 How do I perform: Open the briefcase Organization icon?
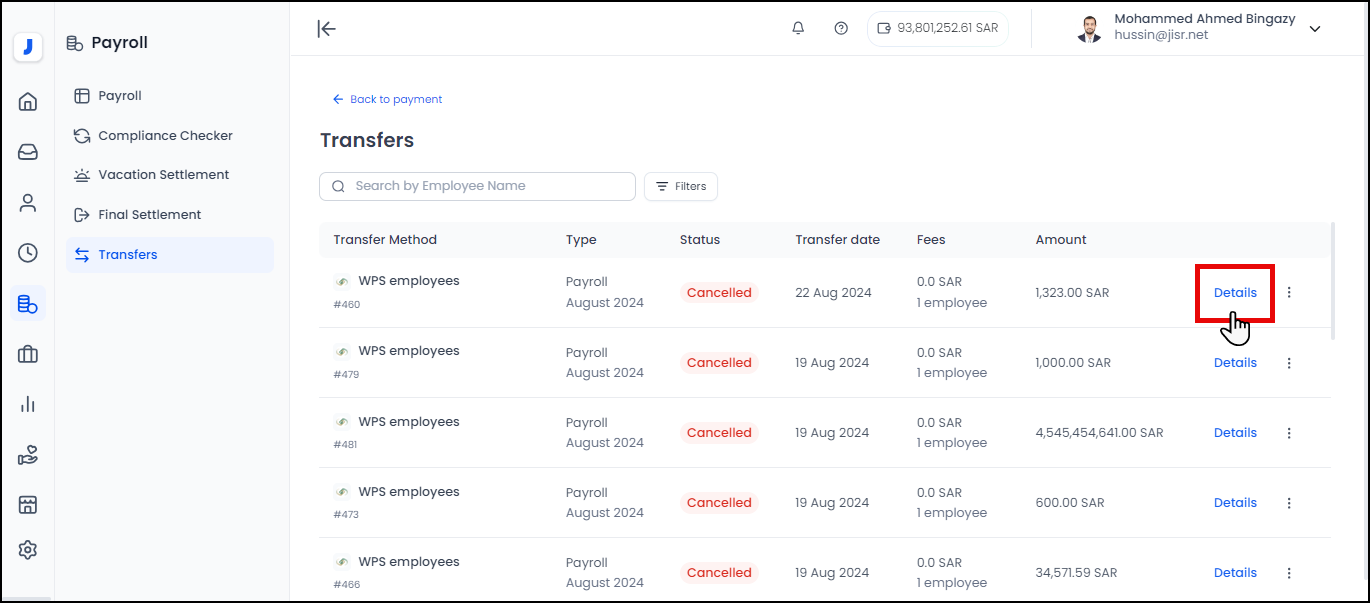click(27, 354)
